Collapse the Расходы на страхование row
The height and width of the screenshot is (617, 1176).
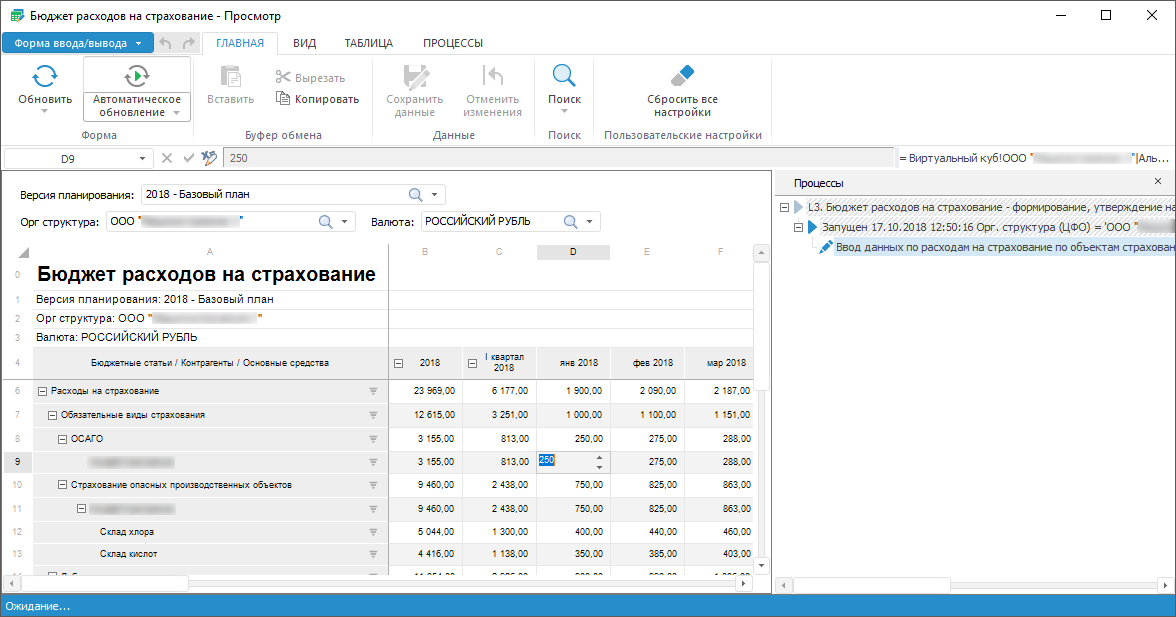(42, 391)
